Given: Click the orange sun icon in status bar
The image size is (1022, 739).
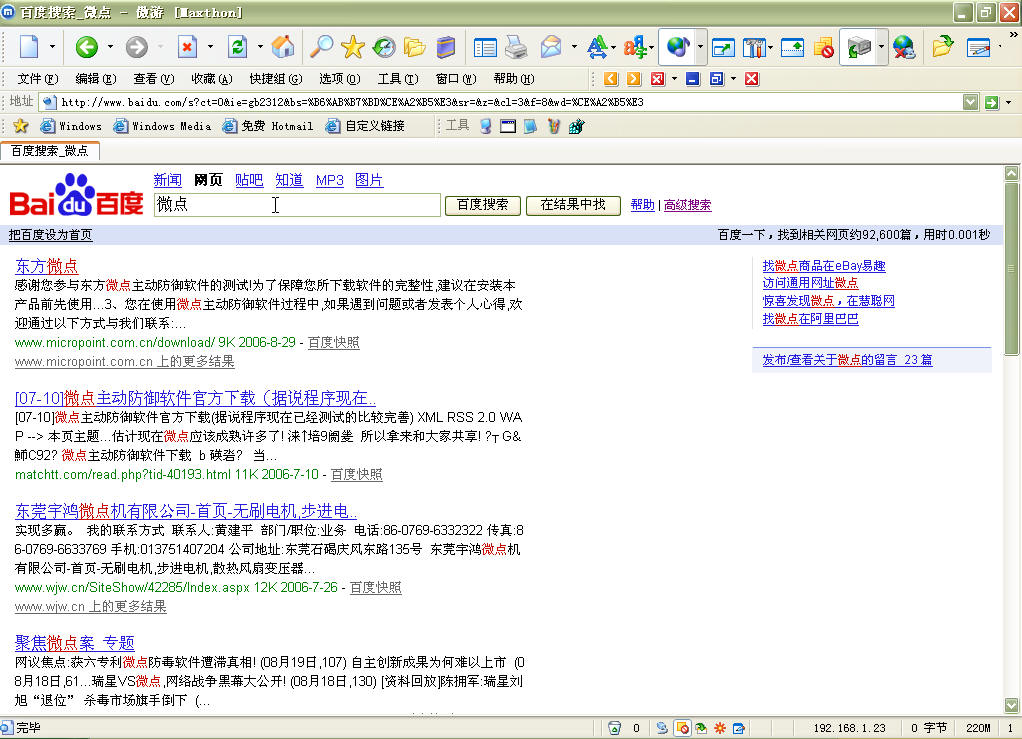Looking at the screenshot, I should coord(720,728).
